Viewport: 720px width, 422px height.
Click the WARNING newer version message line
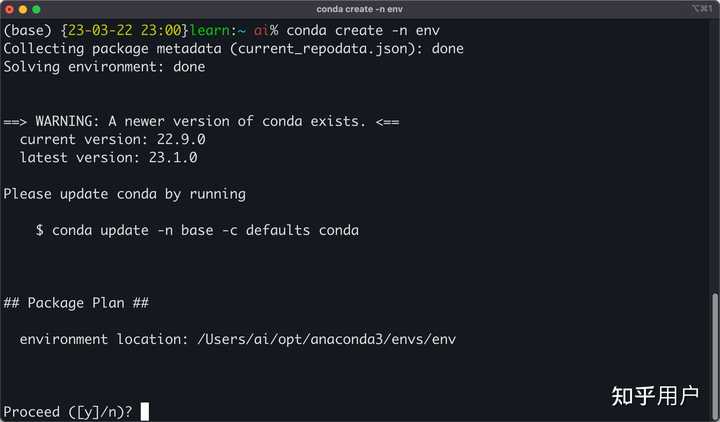(x=201, y=121)
